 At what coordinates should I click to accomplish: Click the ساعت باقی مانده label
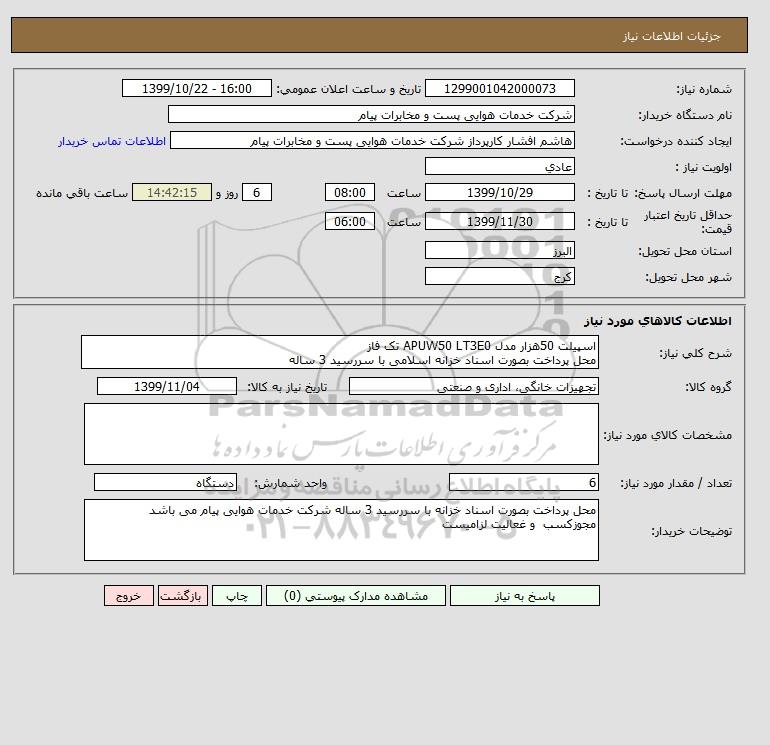point(82,193)
